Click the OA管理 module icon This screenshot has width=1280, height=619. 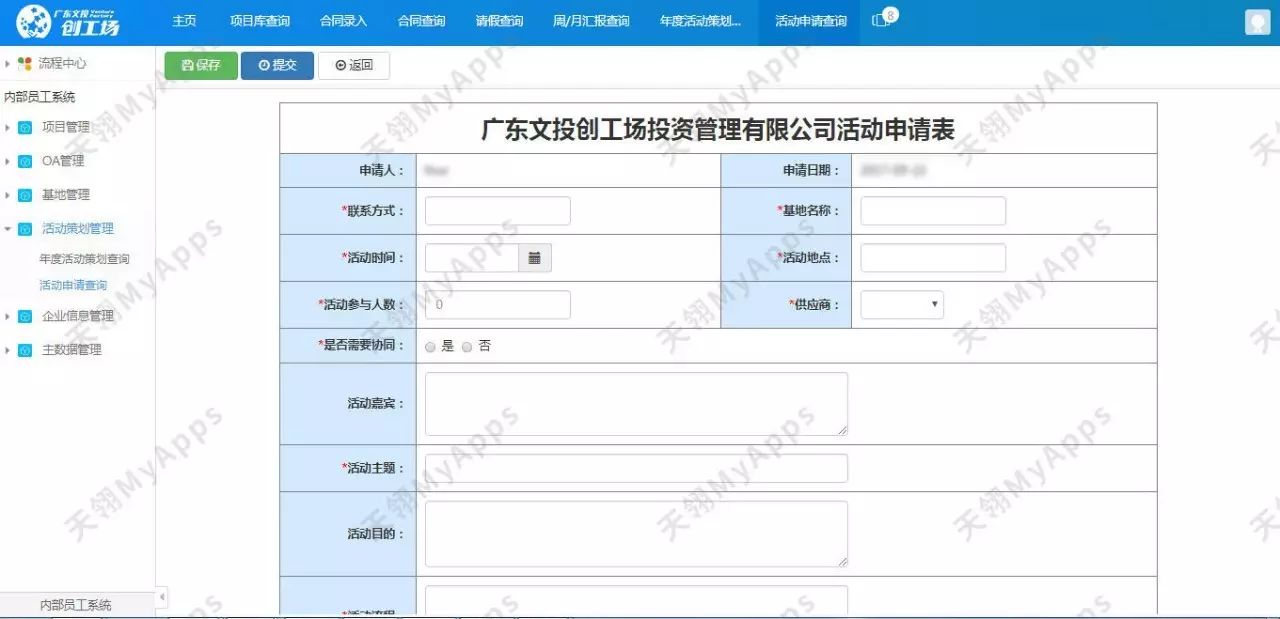coord(25,161)
